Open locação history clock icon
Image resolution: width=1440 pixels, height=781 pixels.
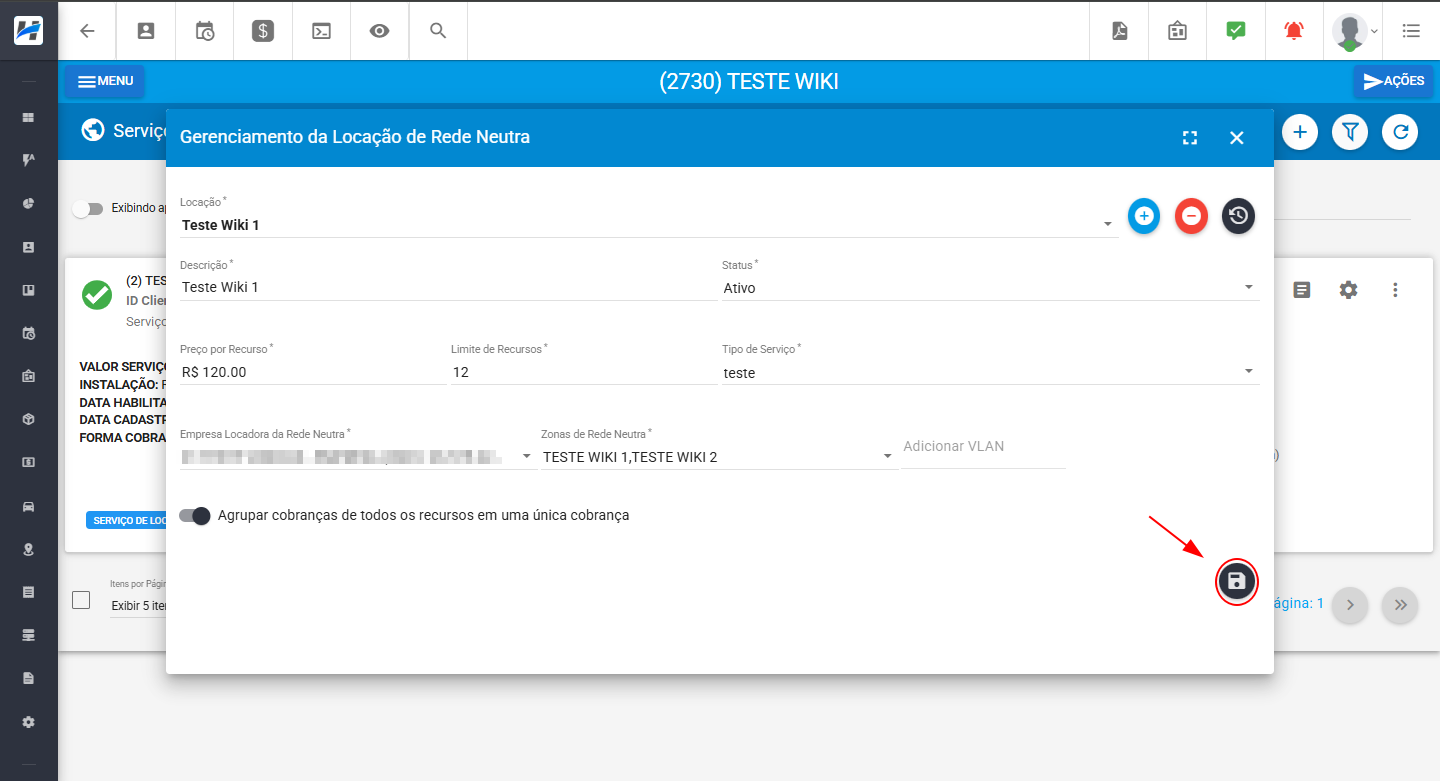coord(1238,216)
